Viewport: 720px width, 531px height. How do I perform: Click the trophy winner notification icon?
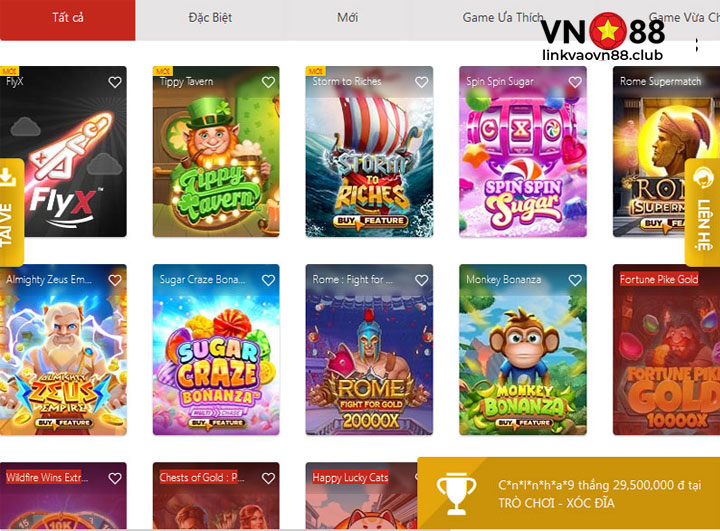coord(456,493)
